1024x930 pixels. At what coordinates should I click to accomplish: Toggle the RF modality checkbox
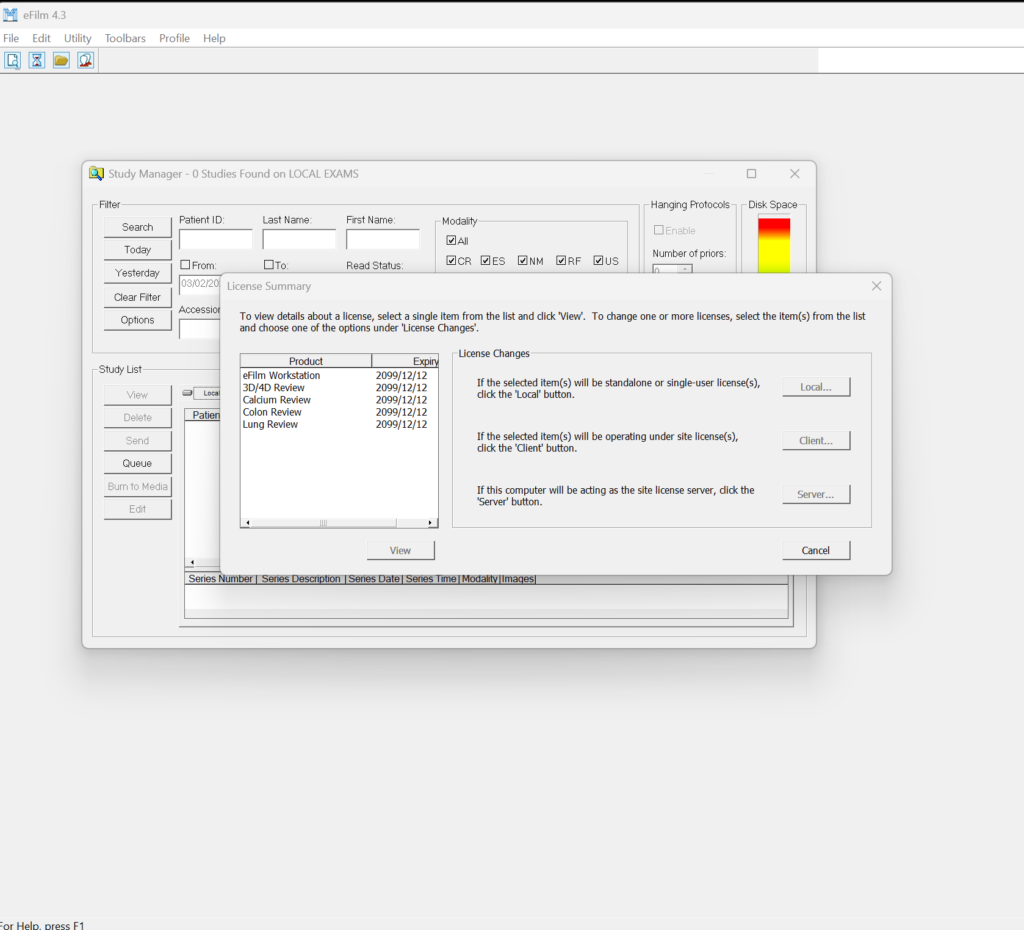tap(561, 261)
